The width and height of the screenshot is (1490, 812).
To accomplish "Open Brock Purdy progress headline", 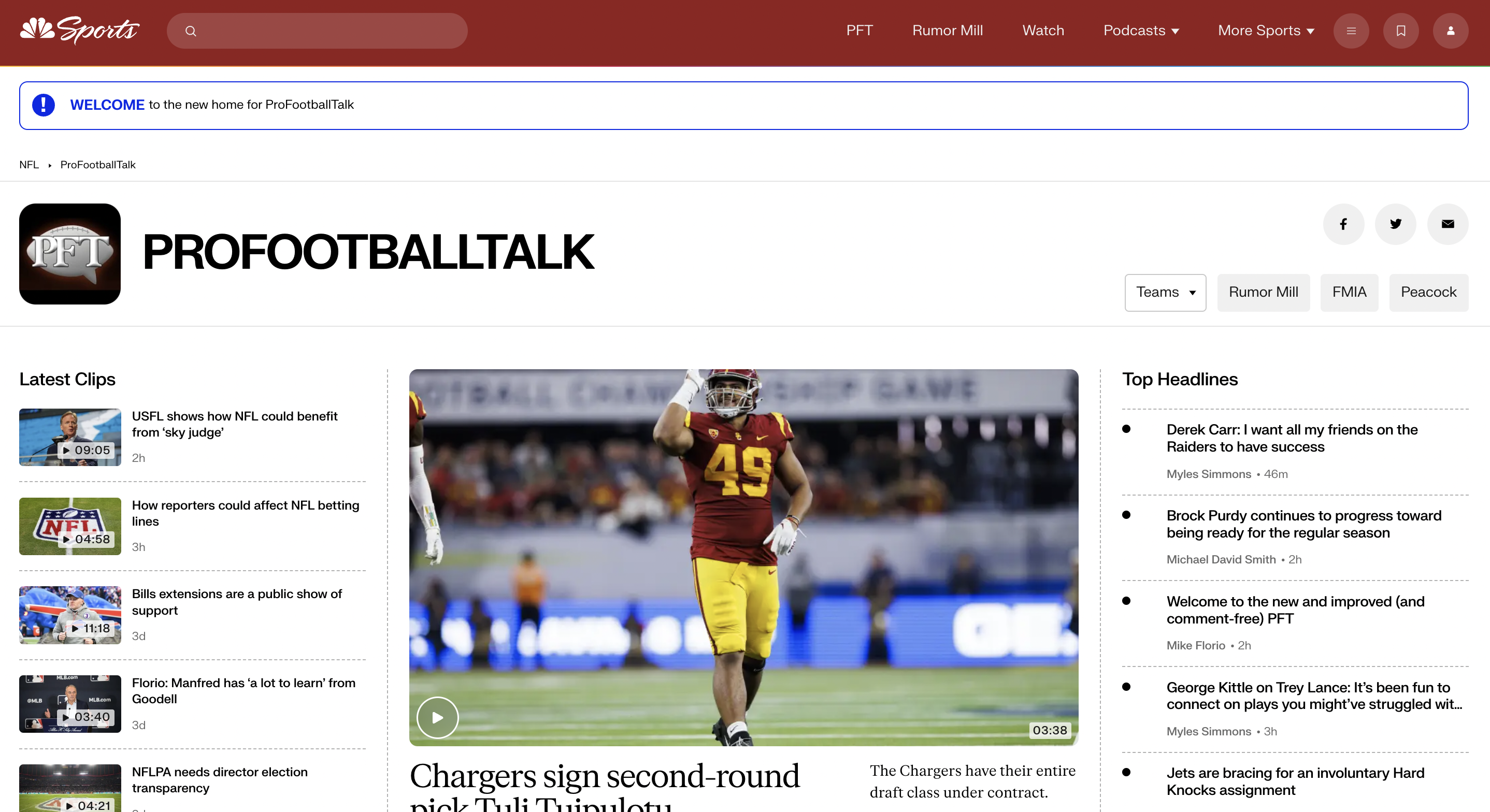I will (1303, 525).
